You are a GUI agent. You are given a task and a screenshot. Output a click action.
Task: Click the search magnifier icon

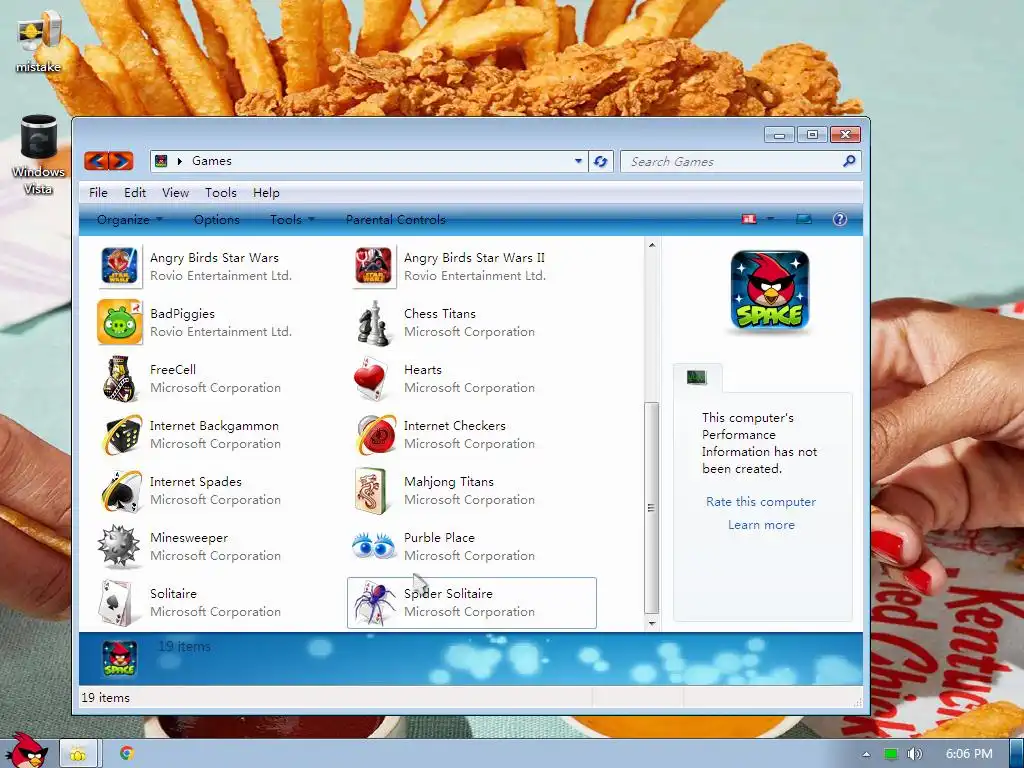(849, 161)
